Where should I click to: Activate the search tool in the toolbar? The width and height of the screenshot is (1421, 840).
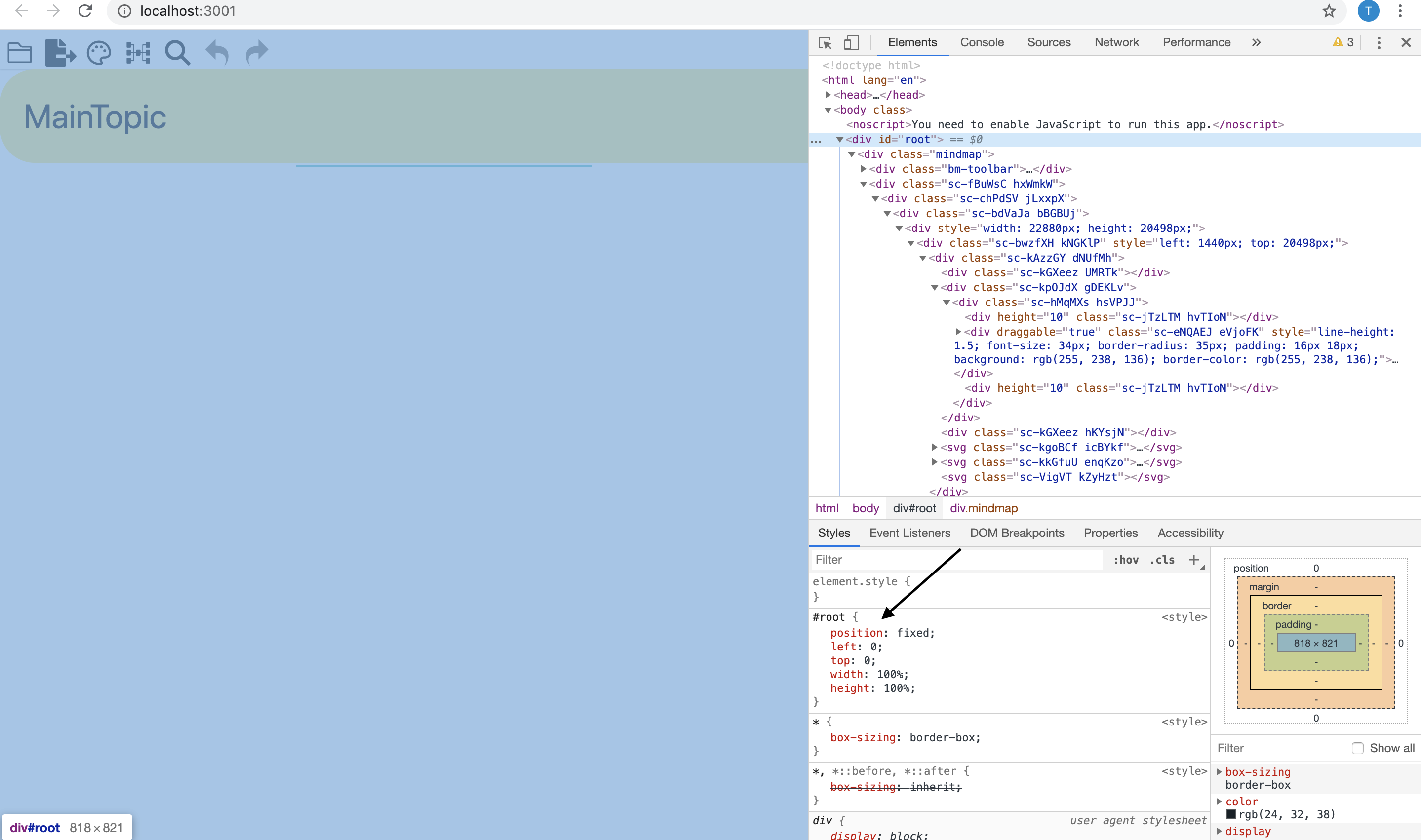(x=177, y=52)
